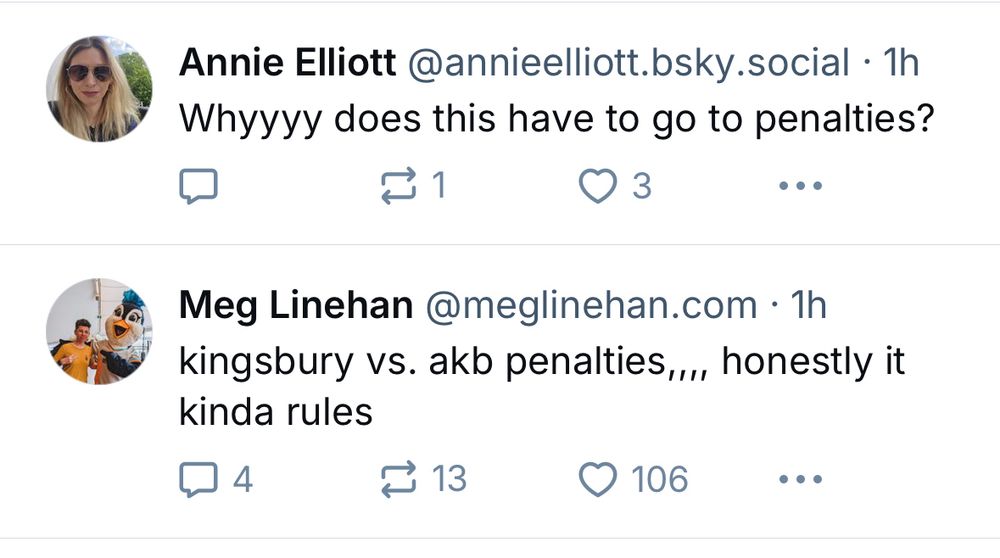Repost Annie Elliott's penalties post
The image size is (1000, 558).
pyautogui.click(x=399, y=186)
